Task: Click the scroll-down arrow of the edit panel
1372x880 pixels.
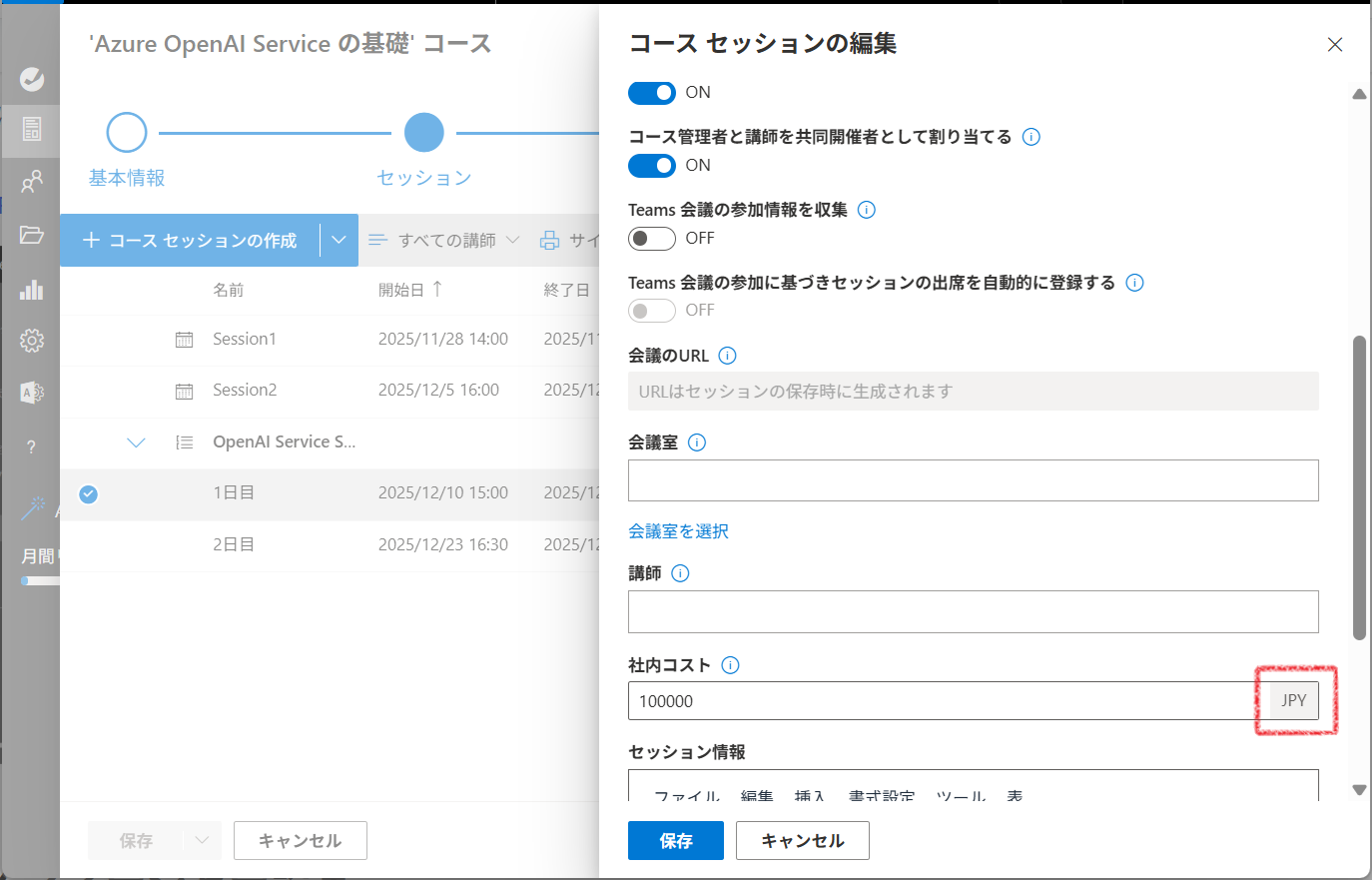Action: click(1359, 789)
